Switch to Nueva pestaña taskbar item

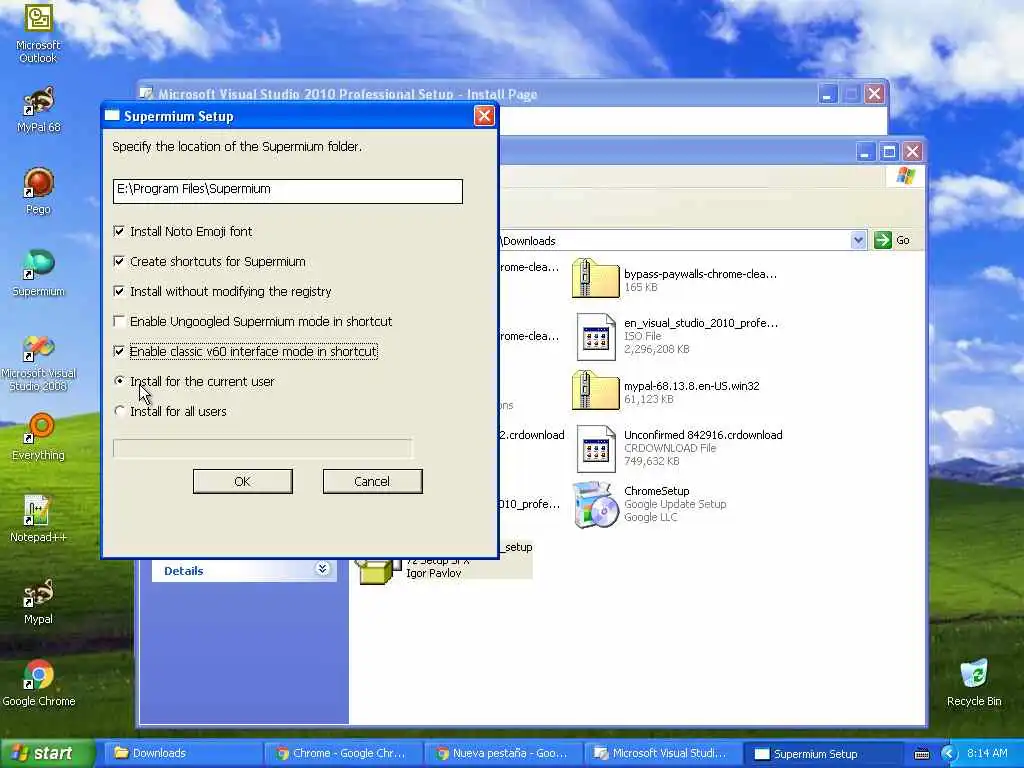504,754
